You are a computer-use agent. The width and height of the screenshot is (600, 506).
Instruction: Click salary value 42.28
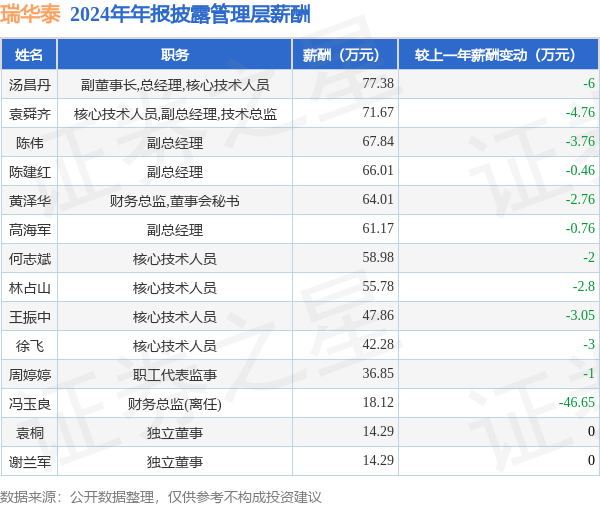pos(378,344)
